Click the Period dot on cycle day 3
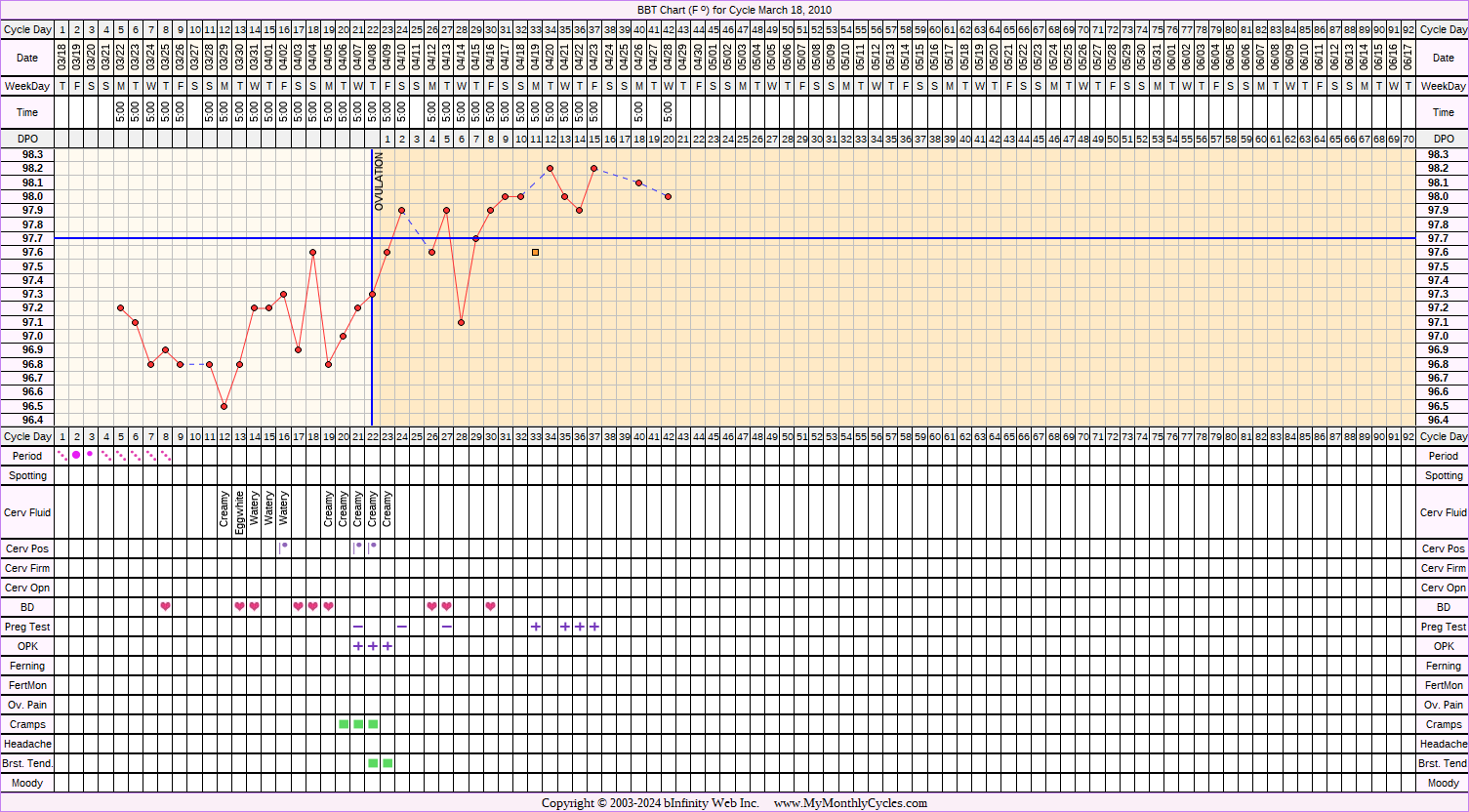This screenshot has height=812, width=1469. (x=90, y=454)
